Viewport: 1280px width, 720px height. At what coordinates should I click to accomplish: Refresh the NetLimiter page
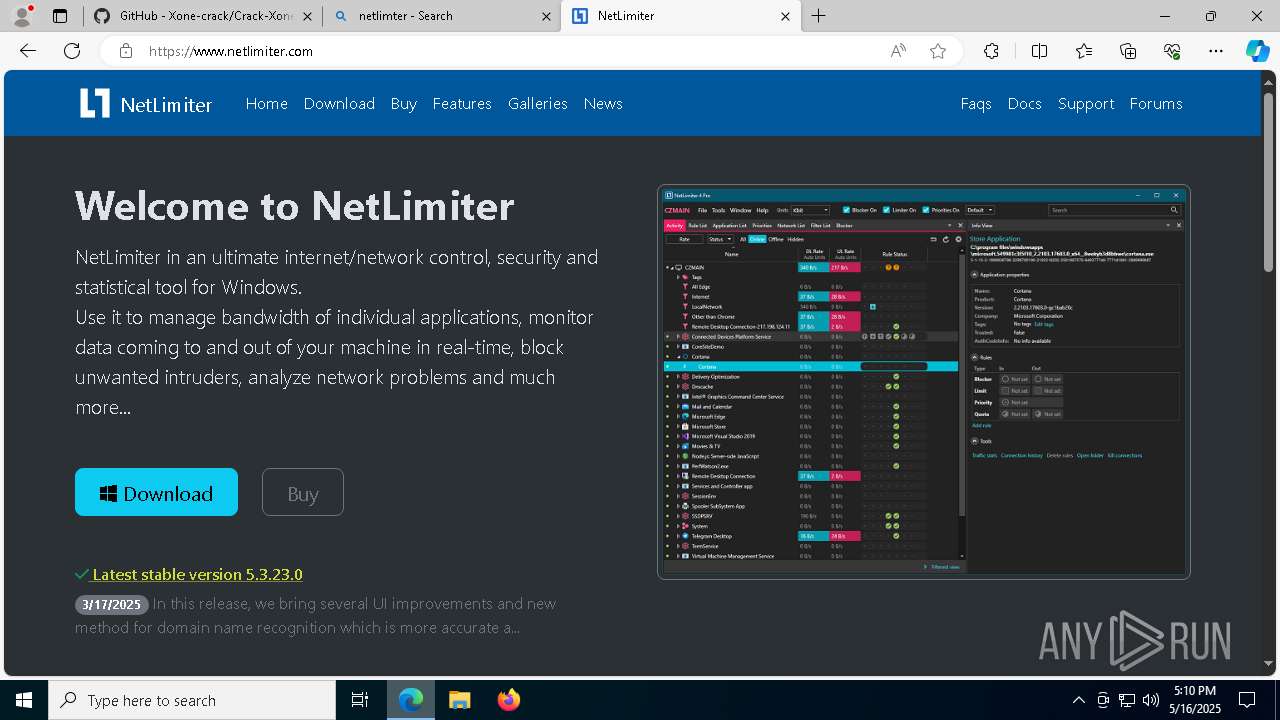(72, 51)
